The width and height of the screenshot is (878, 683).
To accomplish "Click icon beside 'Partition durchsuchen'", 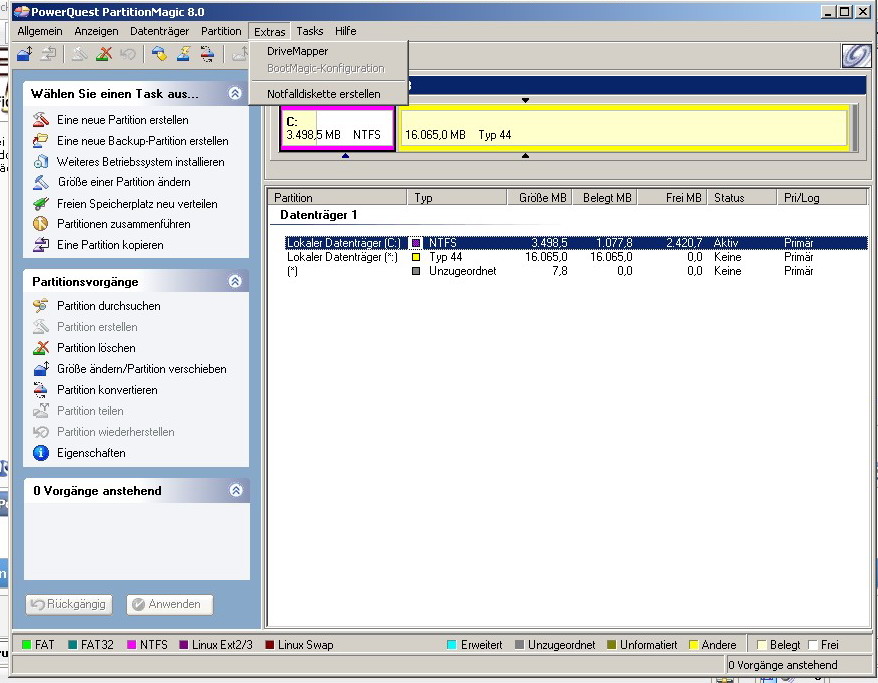I will pyautogui.click(x=41, y=306).
